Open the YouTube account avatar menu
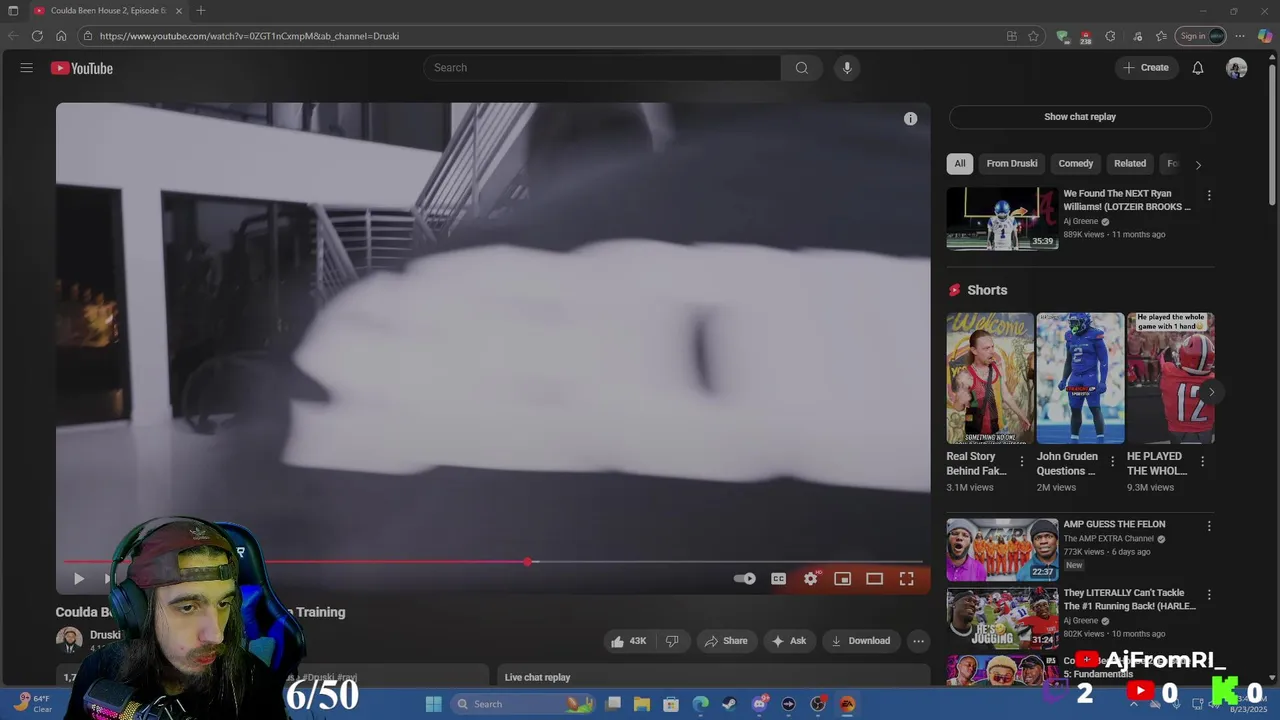The height and width of the screenshot is (720, 1280). [1237, 68]
